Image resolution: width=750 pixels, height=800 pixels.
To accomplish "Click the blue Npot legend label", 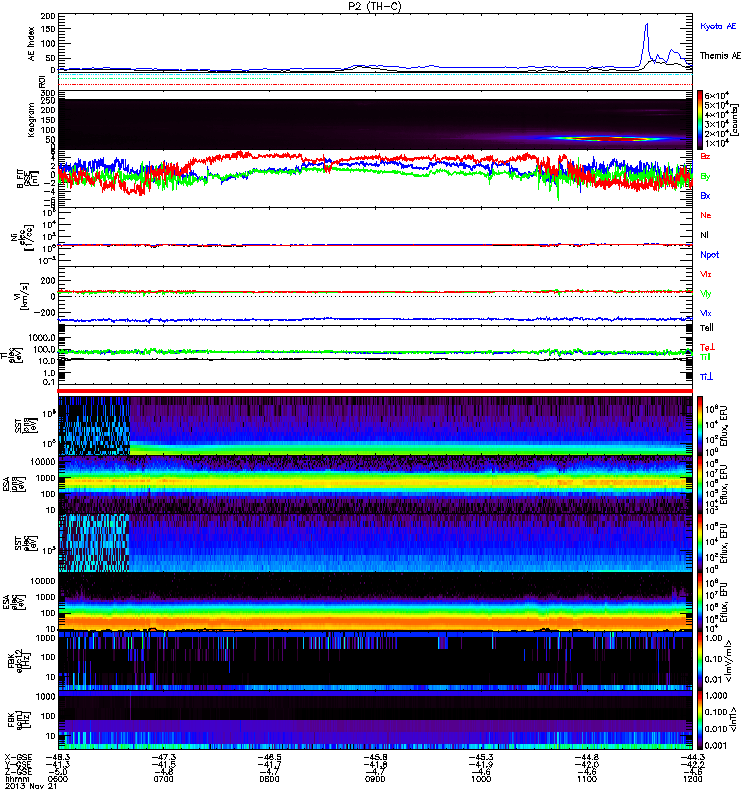I will coord(709,254).
